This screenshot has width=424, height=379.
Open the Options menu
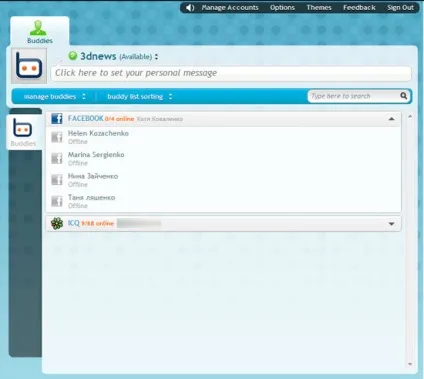pyautogui.click(x=282, y=8)
